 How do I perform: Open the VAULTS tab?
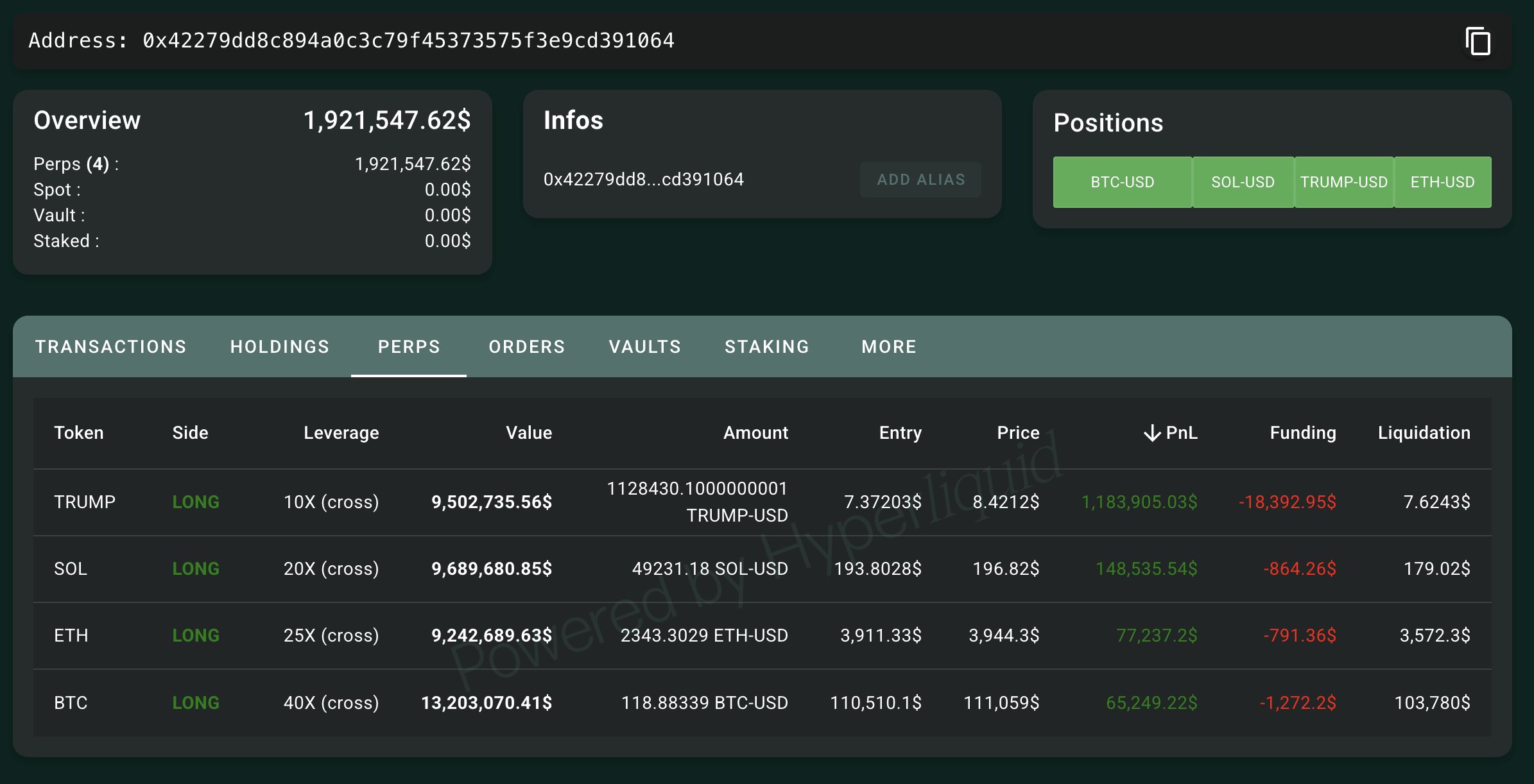tap(644, 347)
